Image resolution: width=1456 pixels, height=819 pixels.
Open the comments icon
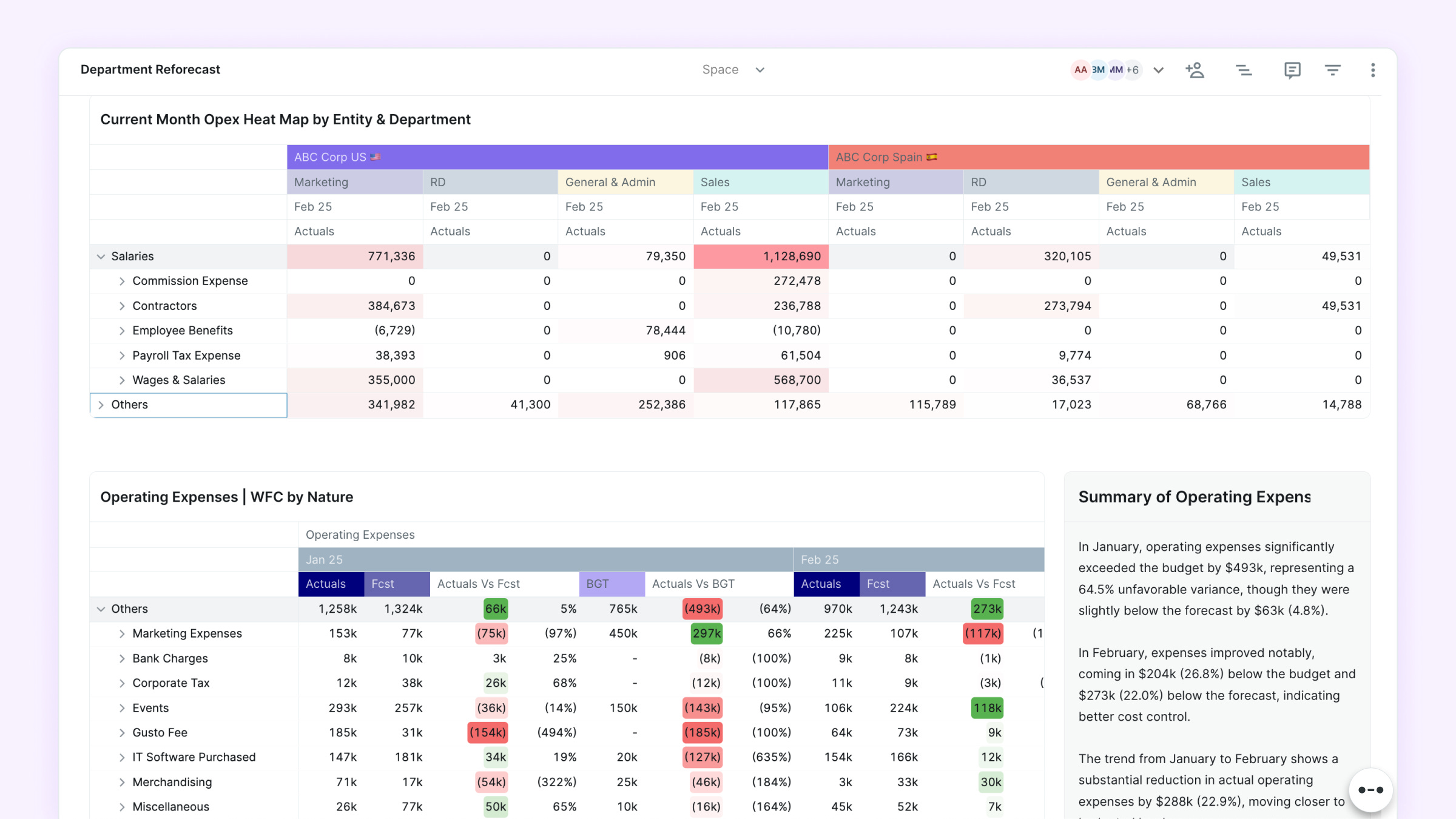click(1292, 70)
